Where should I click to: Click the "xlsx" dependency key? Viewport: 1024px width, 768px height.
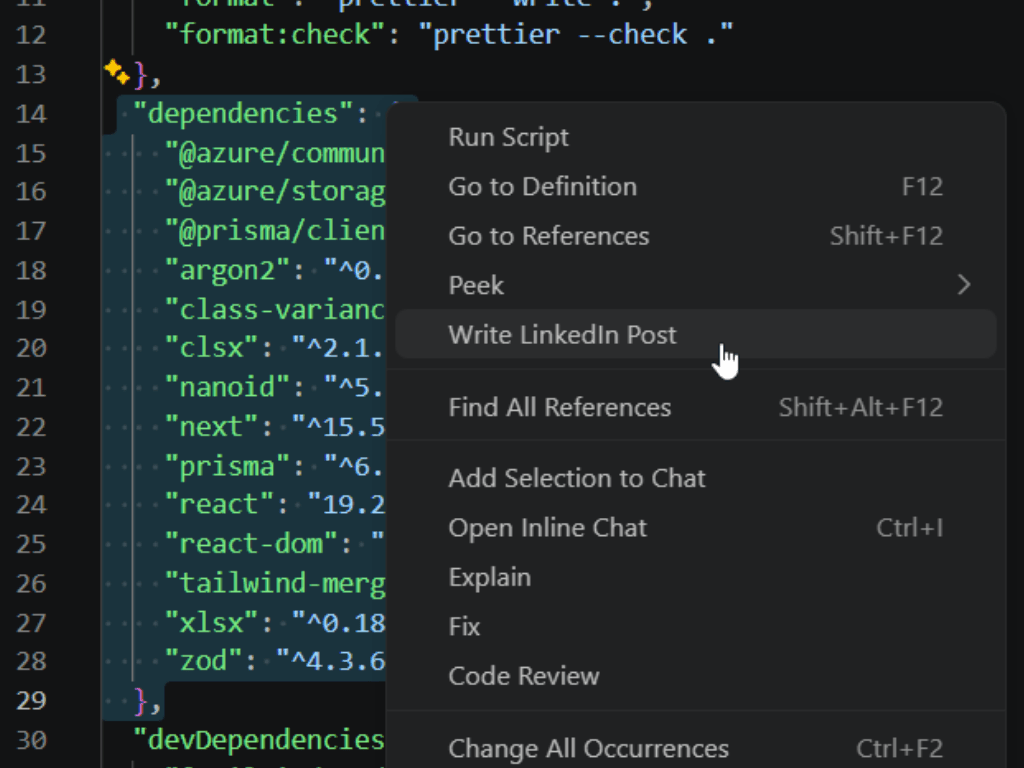(x=211, y=622)
